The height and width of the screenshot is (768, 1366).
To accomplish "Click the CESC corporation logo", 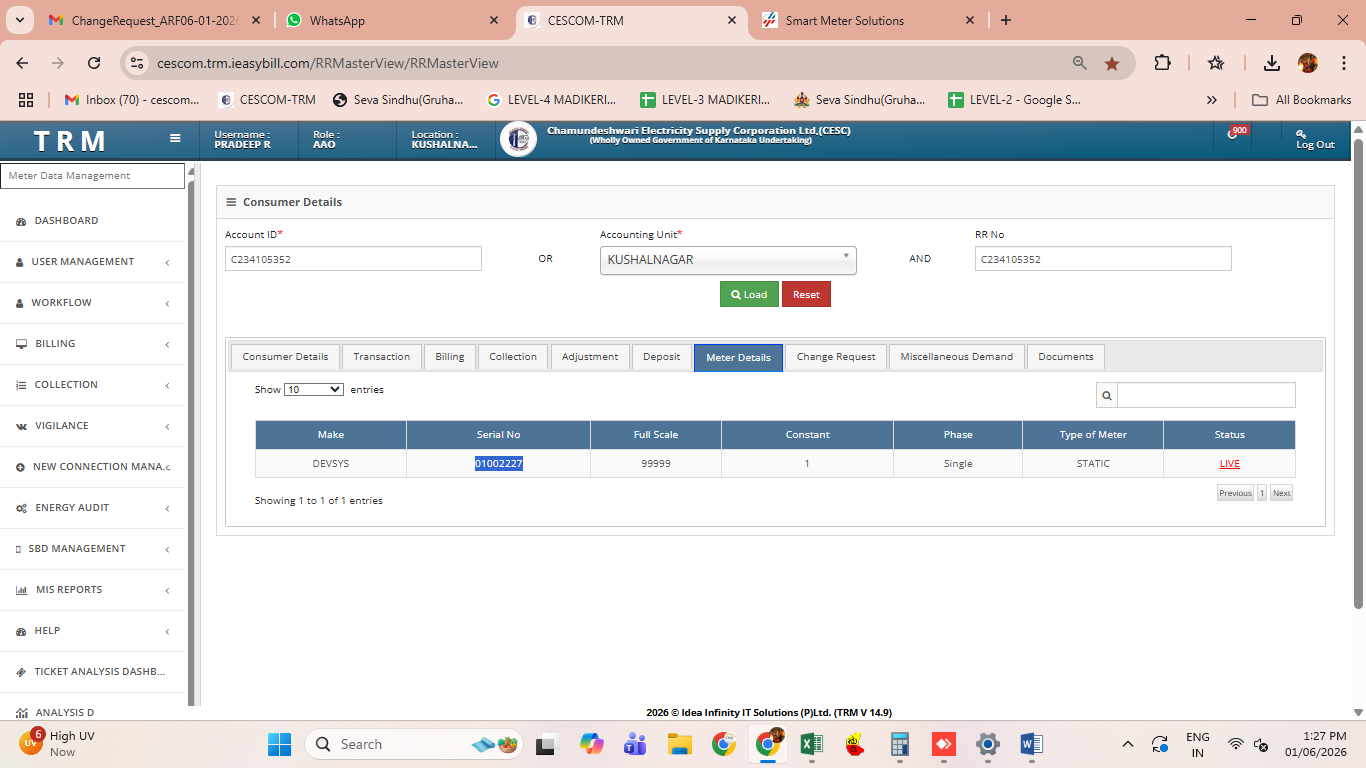I will 518,140.
